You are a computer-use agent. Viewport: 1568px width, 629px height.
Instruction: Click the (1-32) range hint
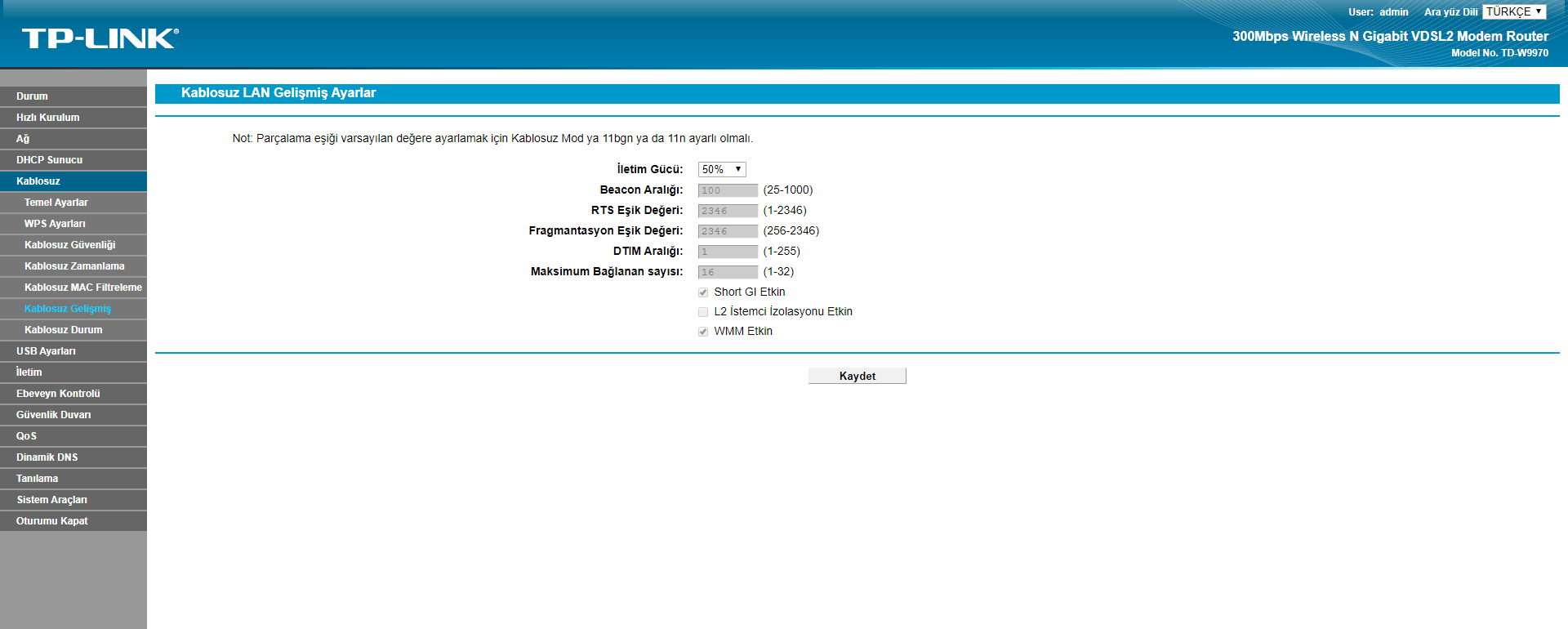click(778, 272)
